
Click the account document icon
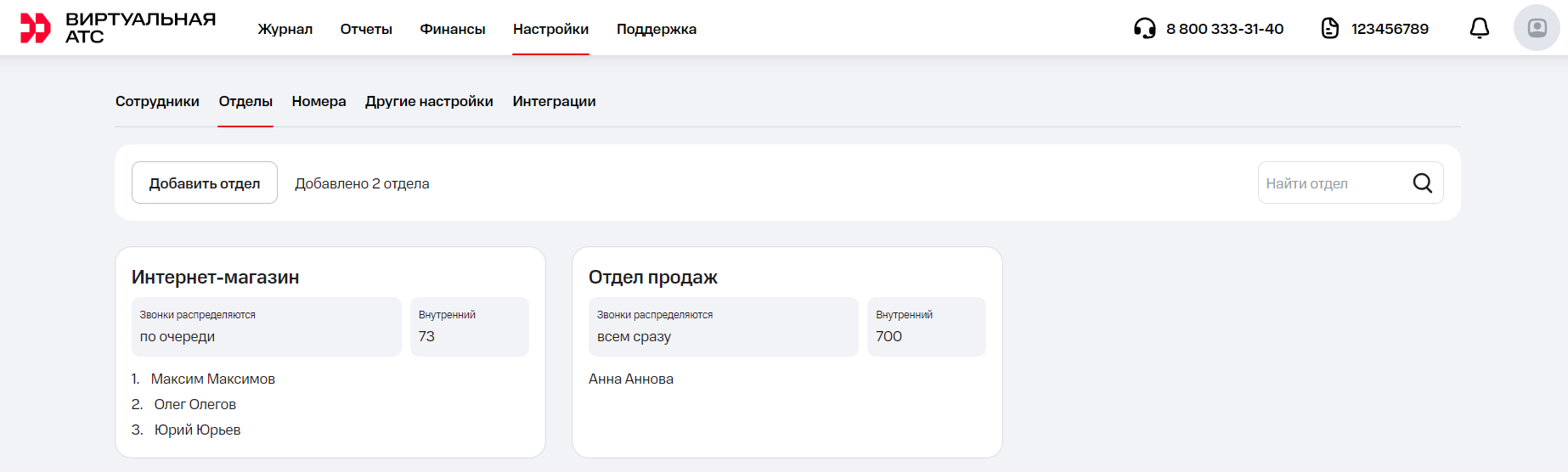point(1329,29)
